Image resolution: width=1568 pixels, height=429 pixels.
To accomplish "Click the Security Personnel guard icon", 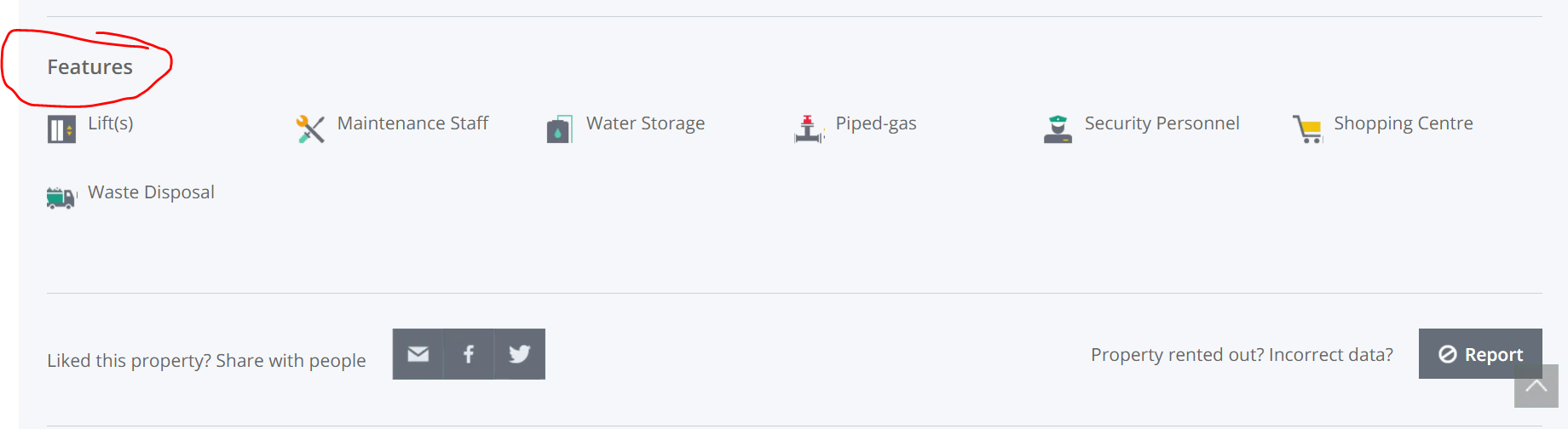I will [1058, 129].
